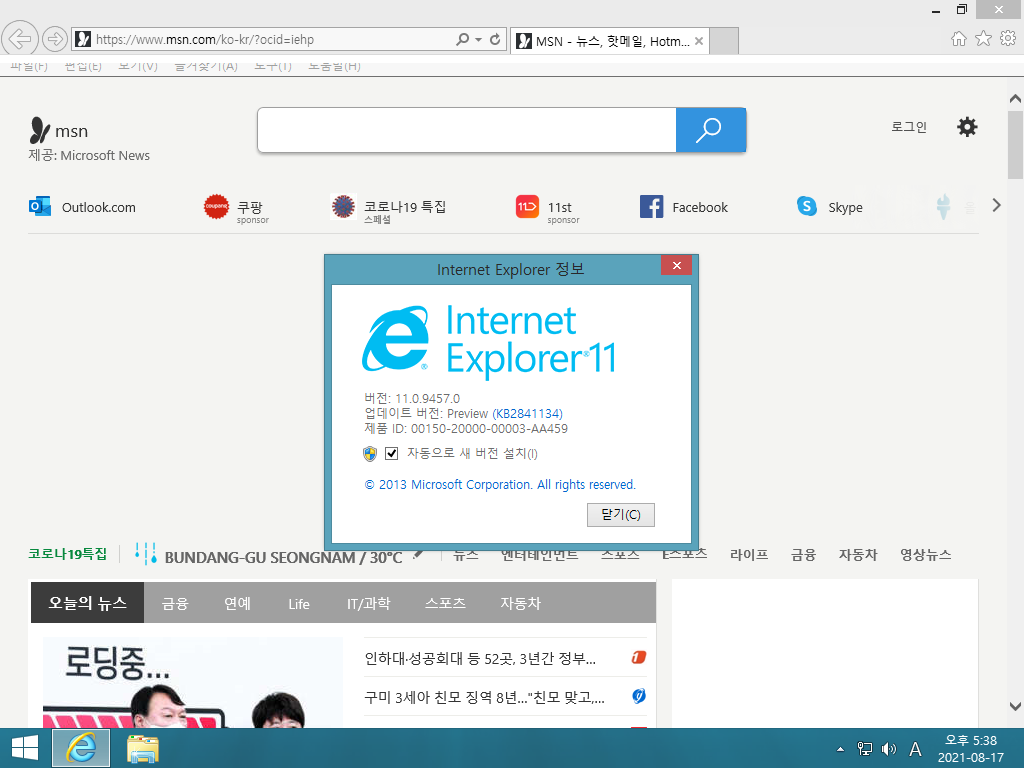The image size is (1024, 768).
Task: Refresh the page with the reload icon
Action: point(495,39)
